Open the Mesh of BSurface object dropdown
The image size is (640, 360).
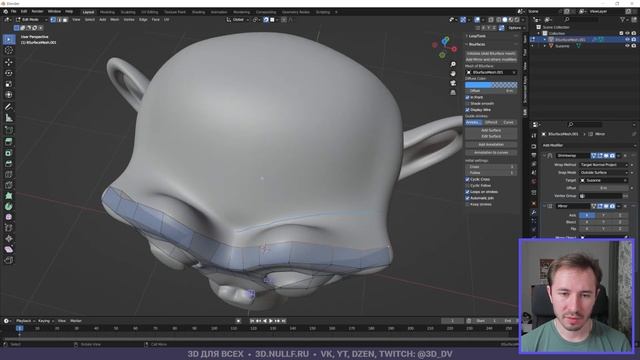[491, 72]
